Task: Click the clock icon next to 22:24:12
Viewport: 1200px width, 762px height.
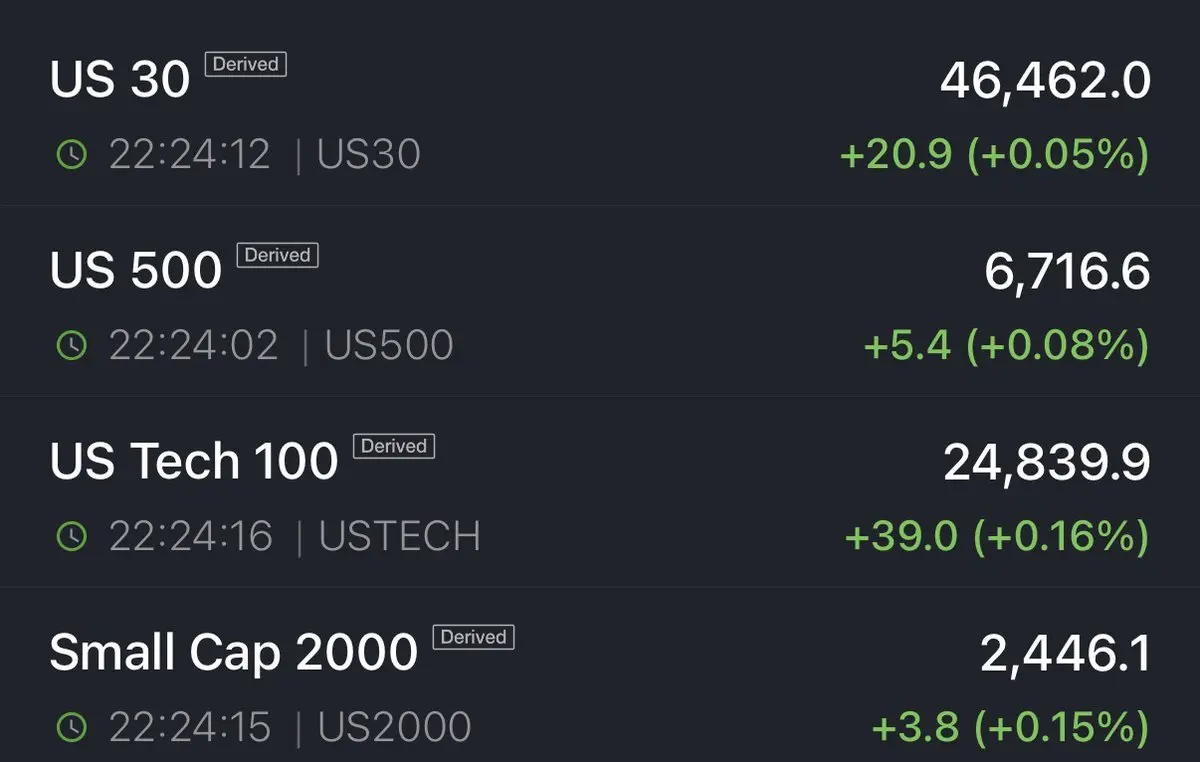Action: click(71, 155)
